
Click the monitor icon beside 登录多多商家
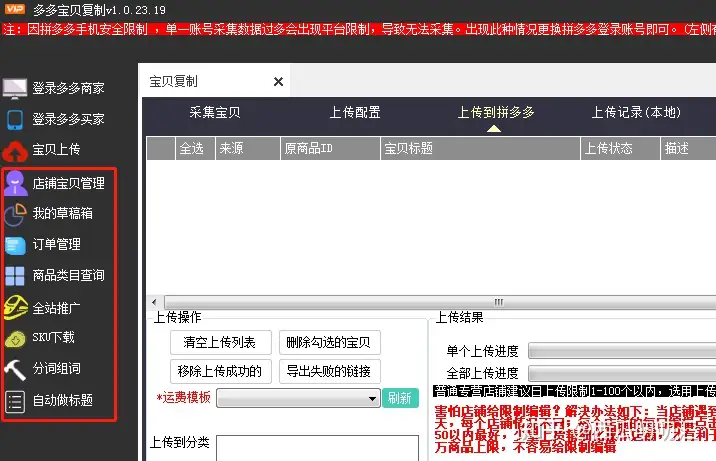point(15,88)
